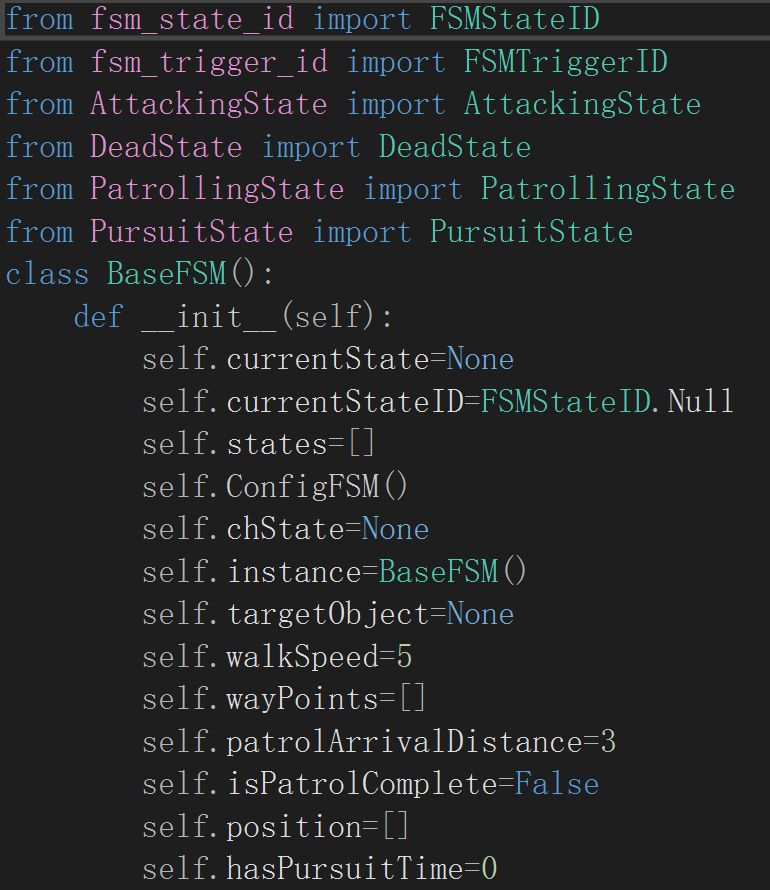Viewport: 770px width, 890px height.
Task: Click the BaseFSM class definition name
Action: coord(167,274)
